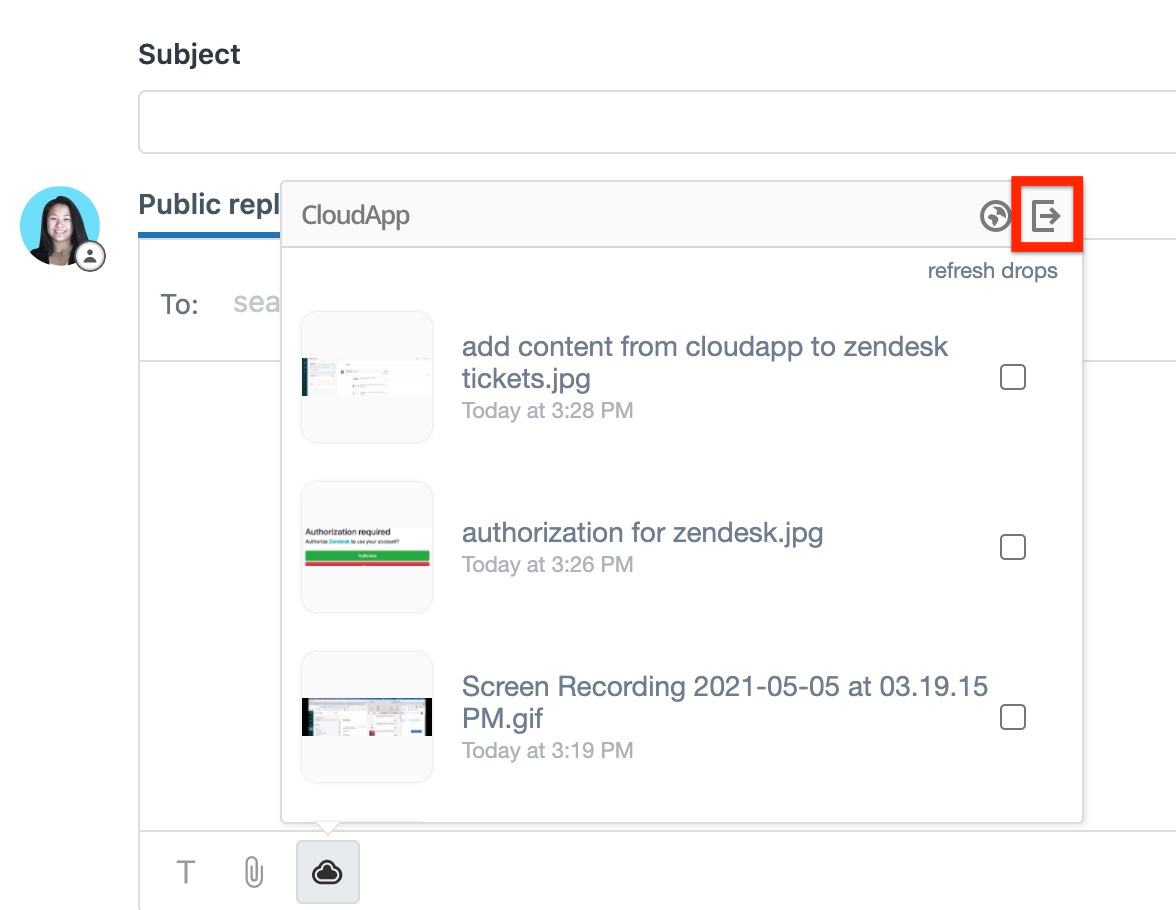Click the 'Screen Recording 2021-05-05' filename
The width and height of the screenshot is (1176, 910).
pyautogui.click(x=724, y=702)
